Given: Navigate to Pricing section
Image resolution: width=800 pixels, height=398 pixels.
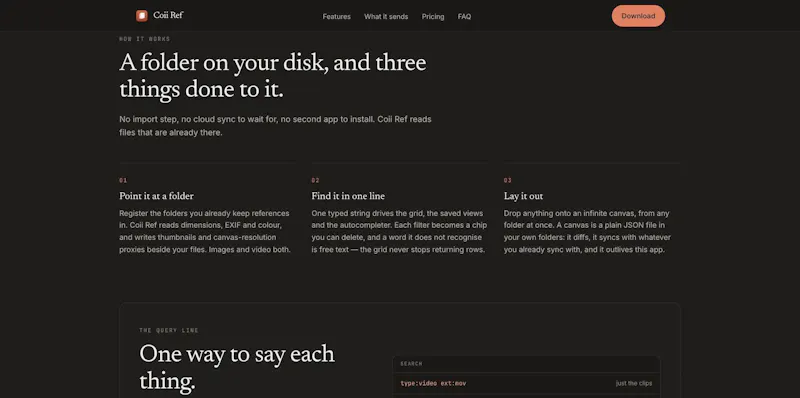Looking at the screenshot, I should pos(433,16).
